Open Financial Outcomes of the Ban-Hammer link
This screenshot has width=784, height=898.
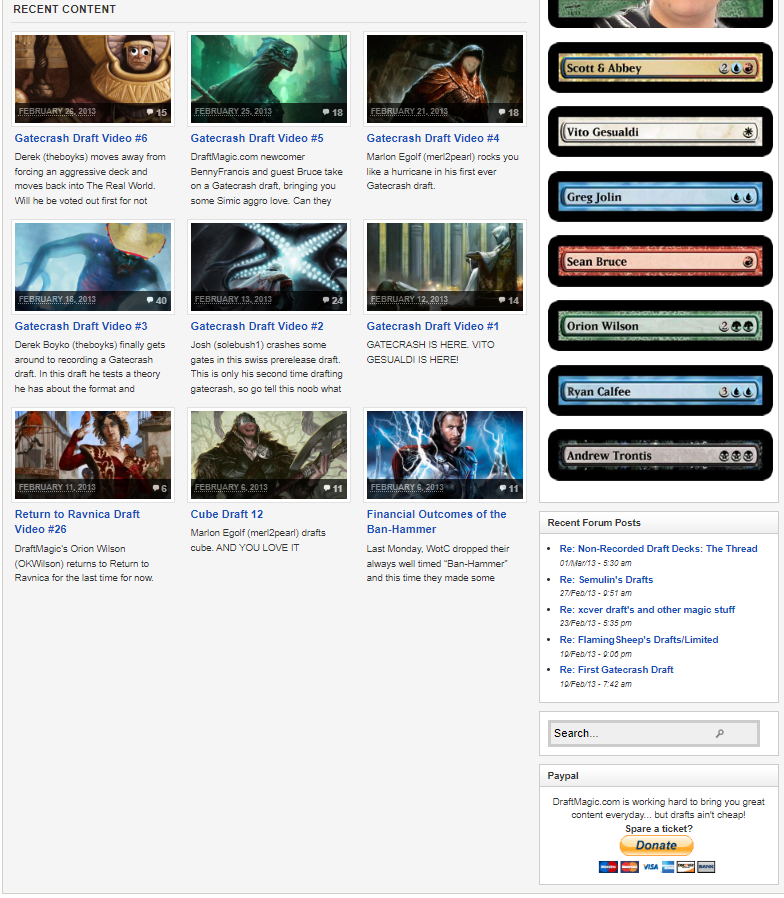[x=436, y=522]
